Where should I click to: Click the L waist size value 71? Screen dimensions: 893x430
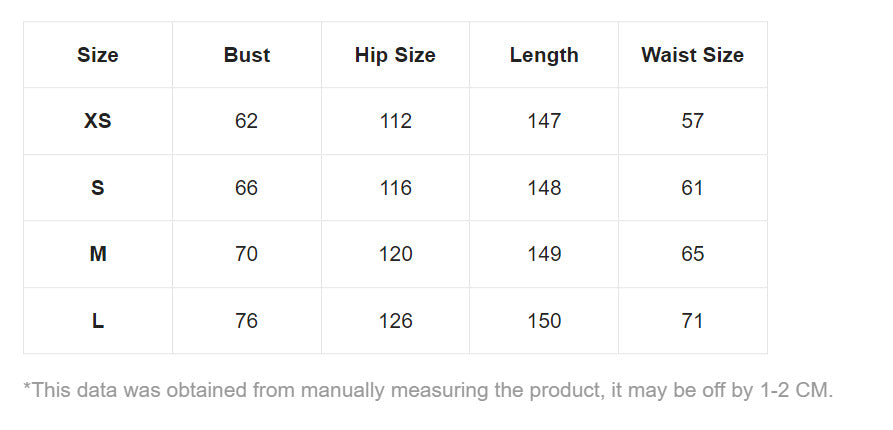click(x=693, y=321)
